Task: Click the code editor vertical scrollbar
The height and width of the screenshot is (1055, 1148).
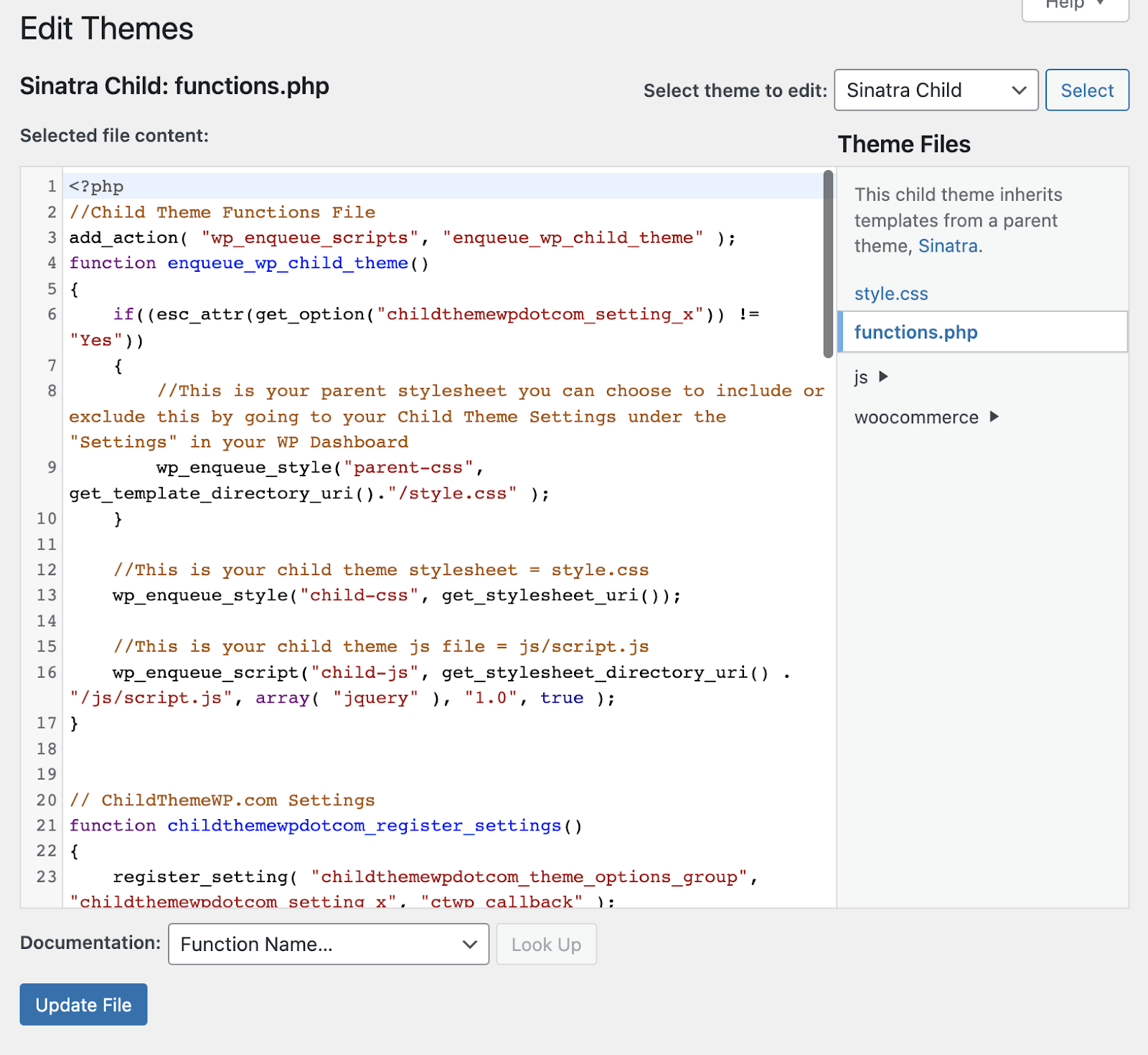Action: 828,263
